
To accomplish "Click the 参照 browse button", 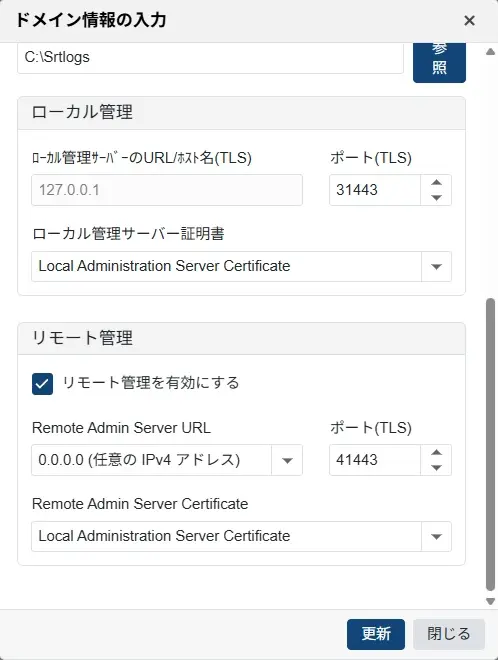I will coord(439,62).
